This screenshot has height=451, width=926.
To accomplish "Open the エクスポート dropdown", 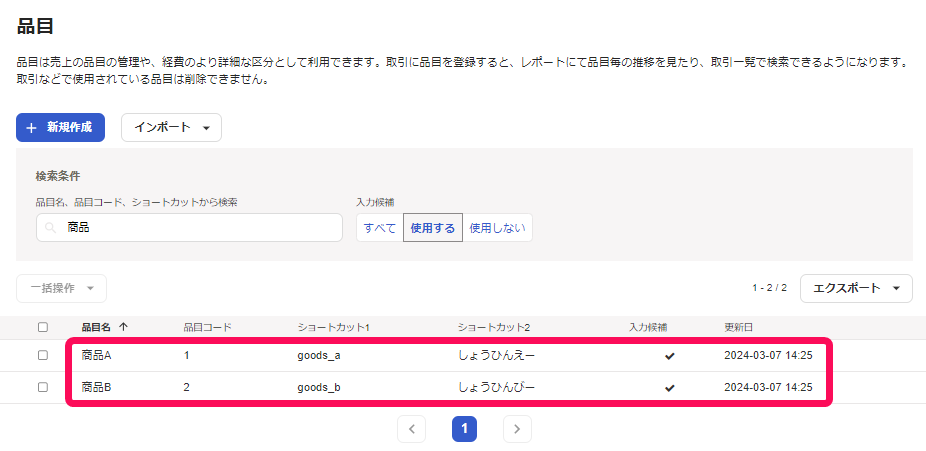I will [856, 289].
